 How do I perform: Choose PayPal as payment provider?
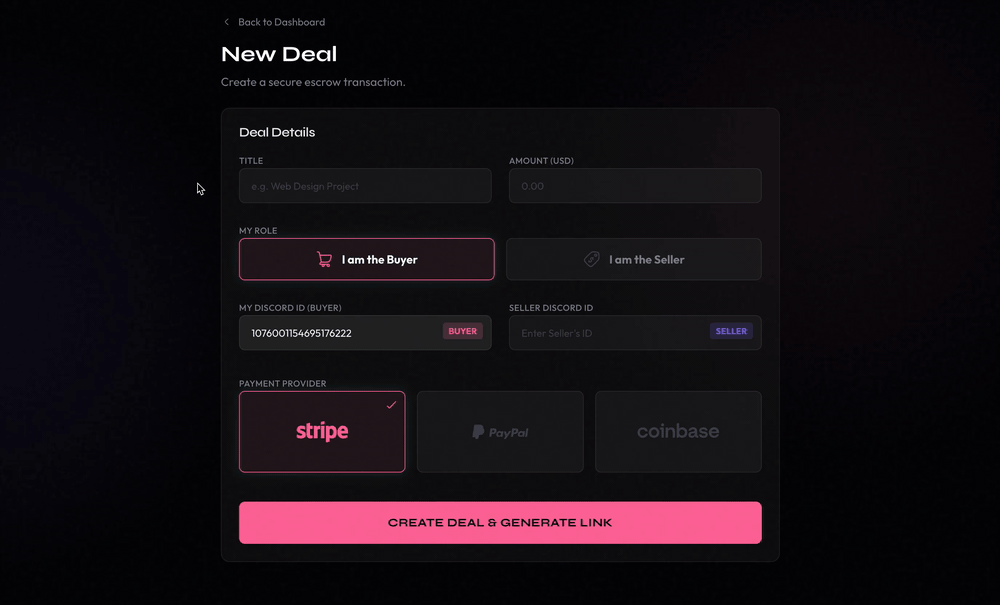tap(500, 431)
